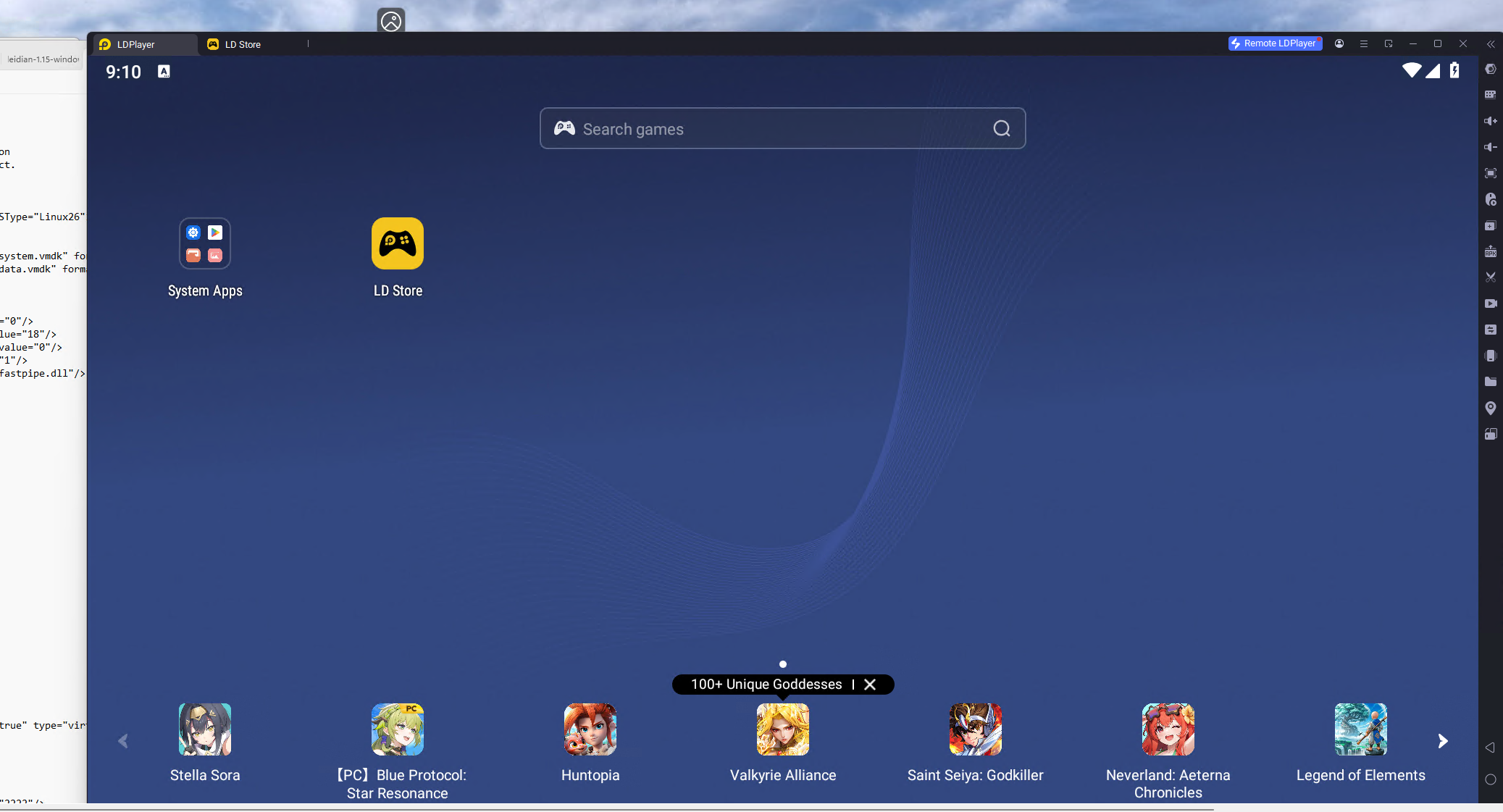
Task: Open the Valkyrie Alliance game thumbnail
Action: coord(782,730)
